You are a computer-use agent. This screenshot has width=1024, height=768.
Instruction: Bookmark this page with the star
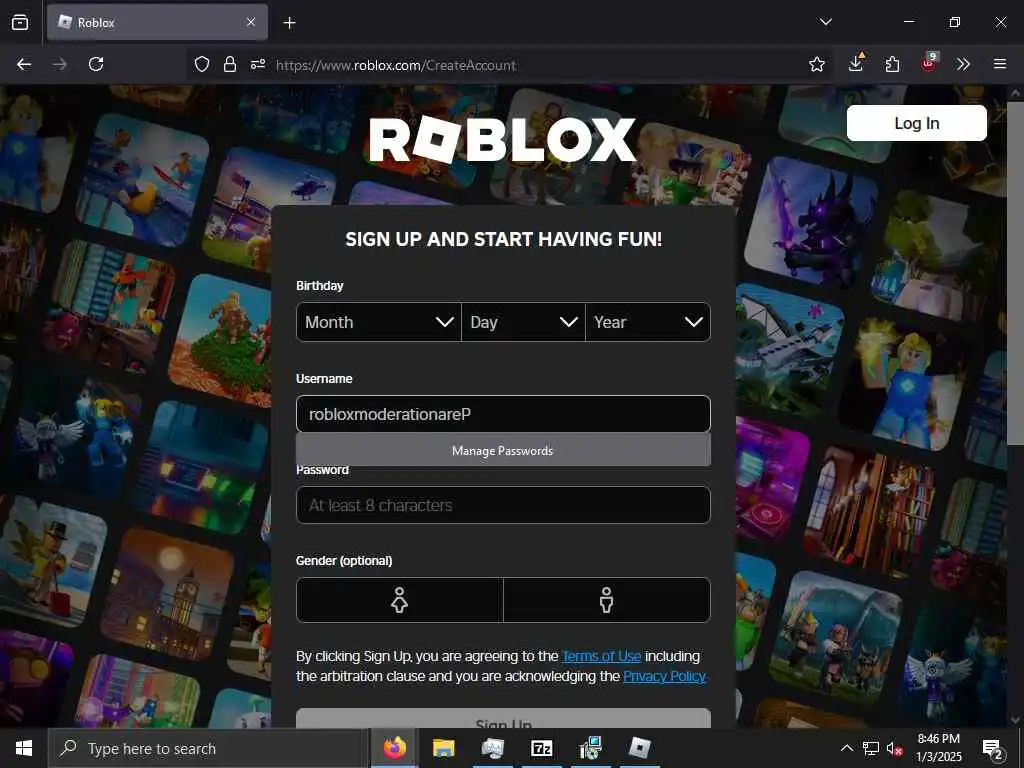(816, 64)
